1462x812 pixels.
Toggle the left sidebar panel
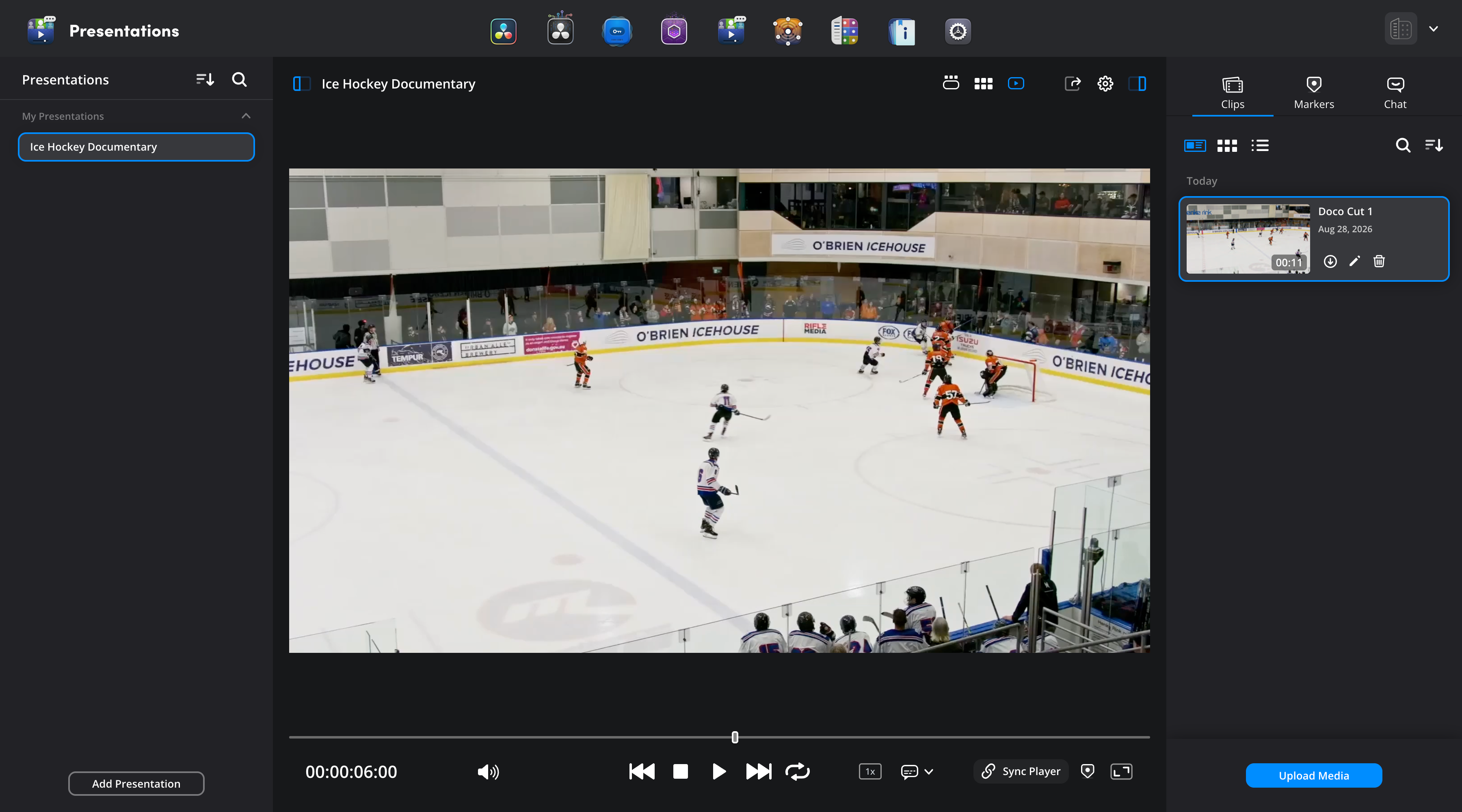[301, 84]
